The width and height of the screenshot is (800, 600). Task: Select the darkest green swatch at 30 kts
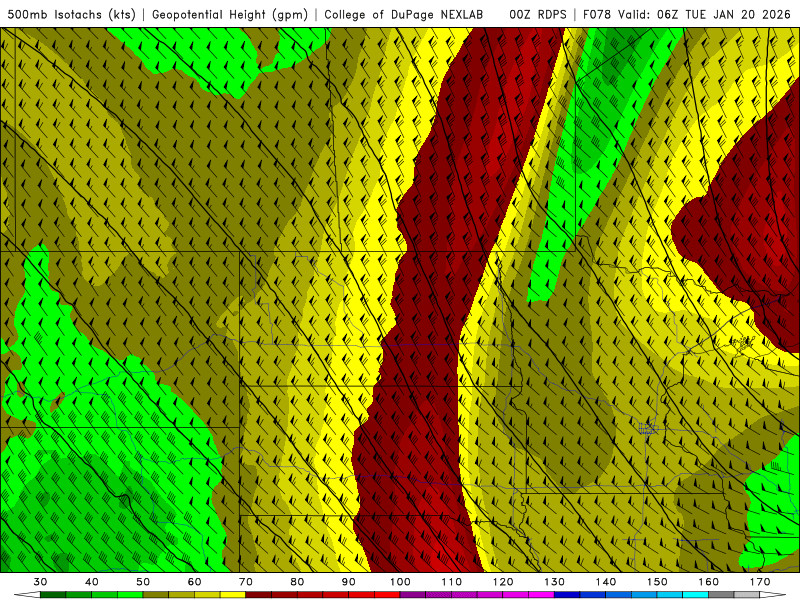(x=53, y=594)
